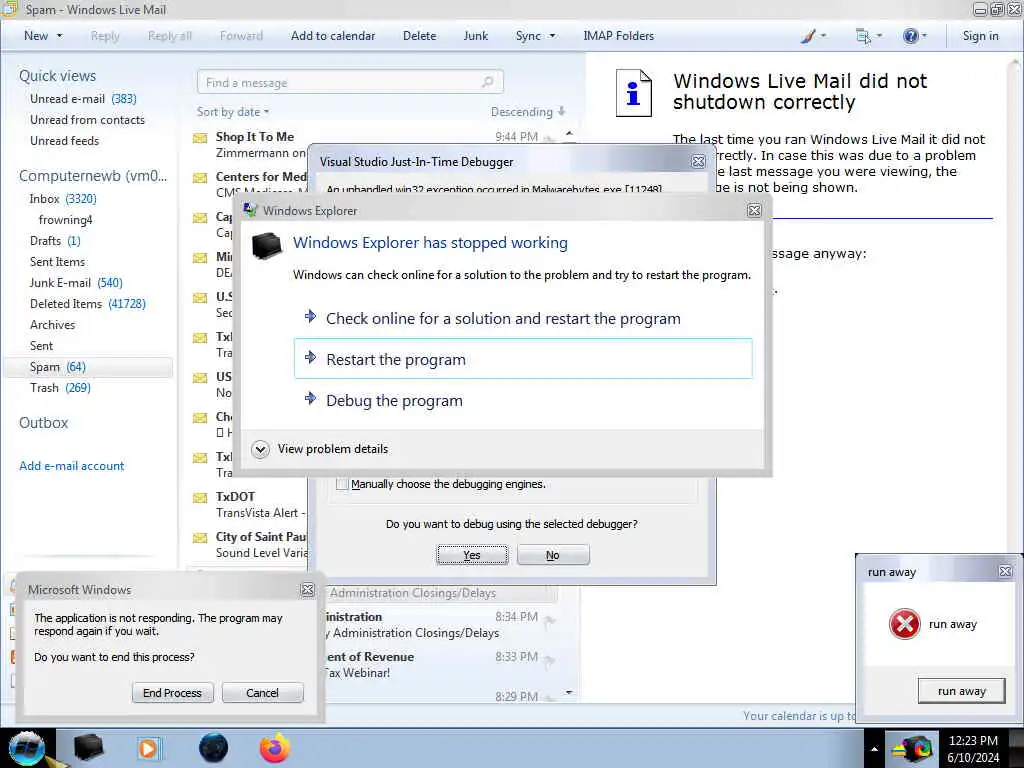Screen dimensions: 1024x768
Task: Open the Windows Start orb
Action: pos(27,748)
